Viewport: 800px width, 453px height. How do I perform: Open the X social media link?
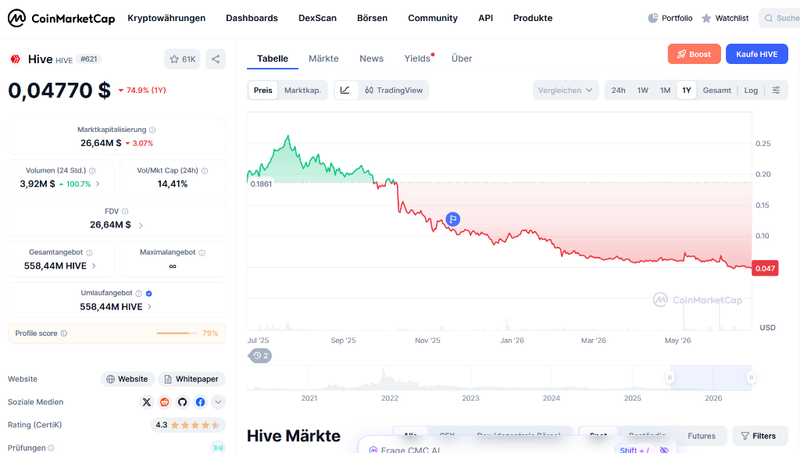click(x=146, y=402)
